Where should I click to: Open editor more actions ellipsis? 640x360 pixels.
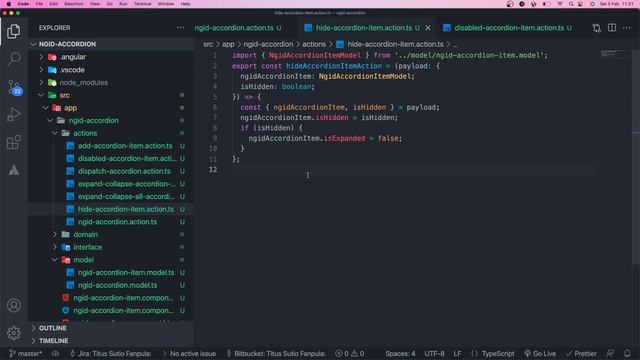coord(627,28)
